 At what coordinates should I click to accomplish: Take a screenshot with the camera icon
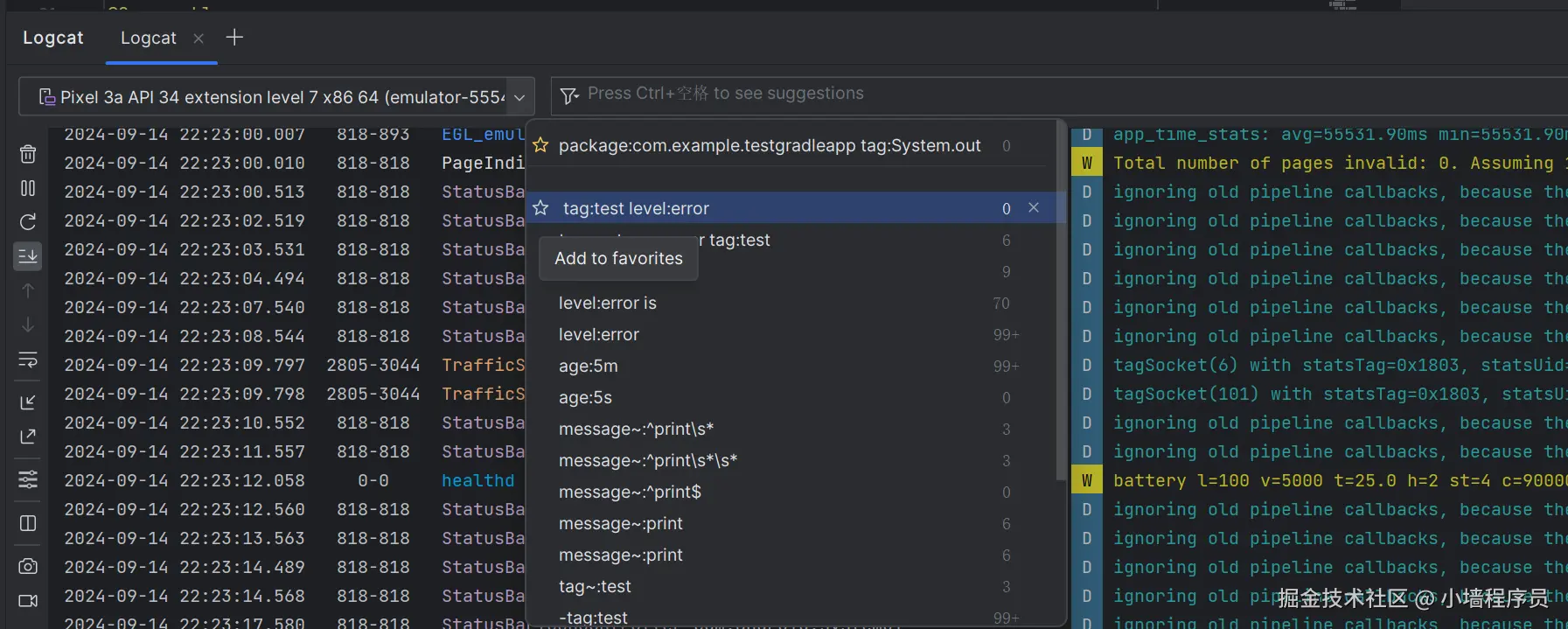pos(28,566)
